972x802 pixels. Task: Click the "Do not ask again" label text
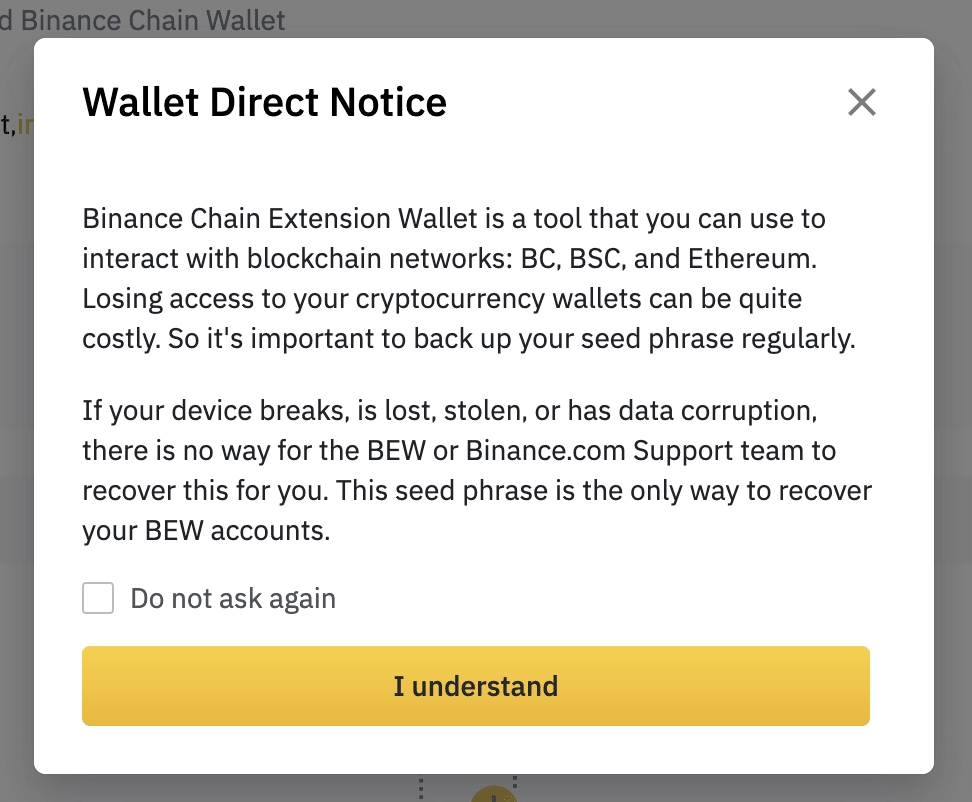[x=233, y=599]
